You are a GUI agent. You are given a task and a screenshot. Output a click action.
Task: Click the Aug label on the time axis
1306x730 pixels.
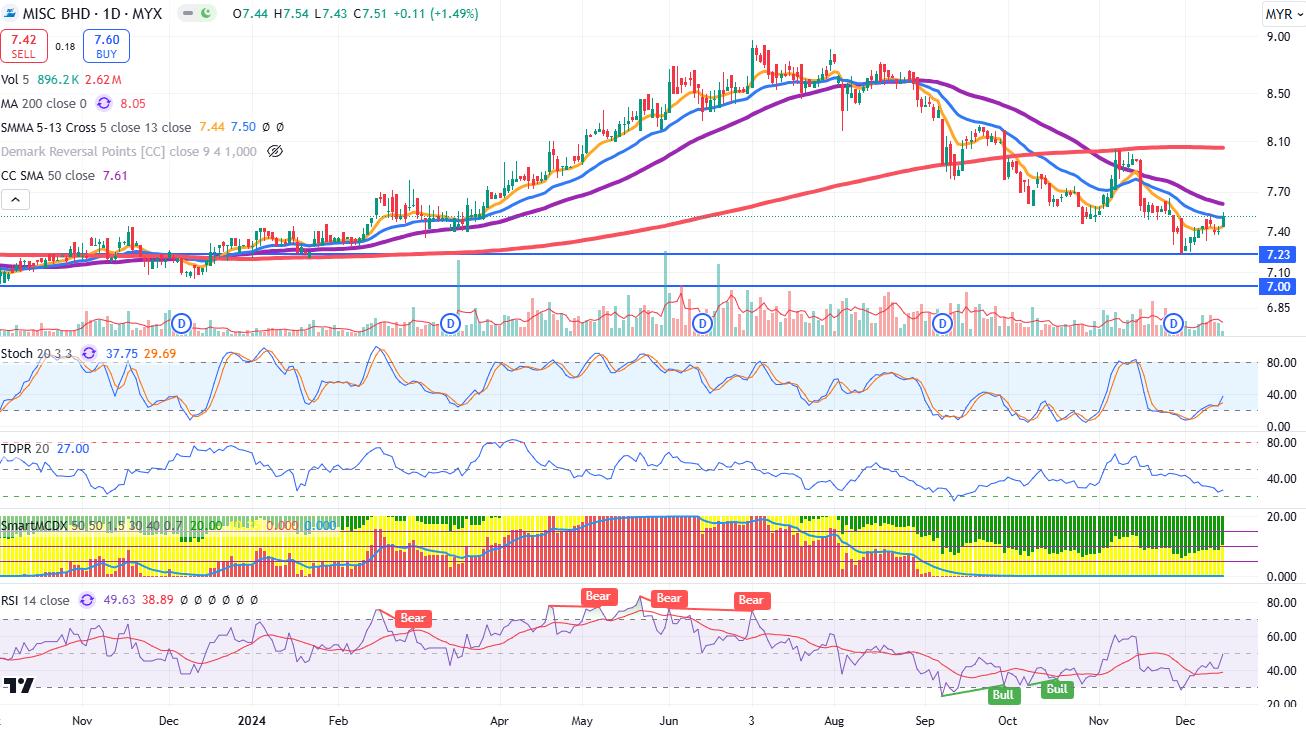pos(835,720)
